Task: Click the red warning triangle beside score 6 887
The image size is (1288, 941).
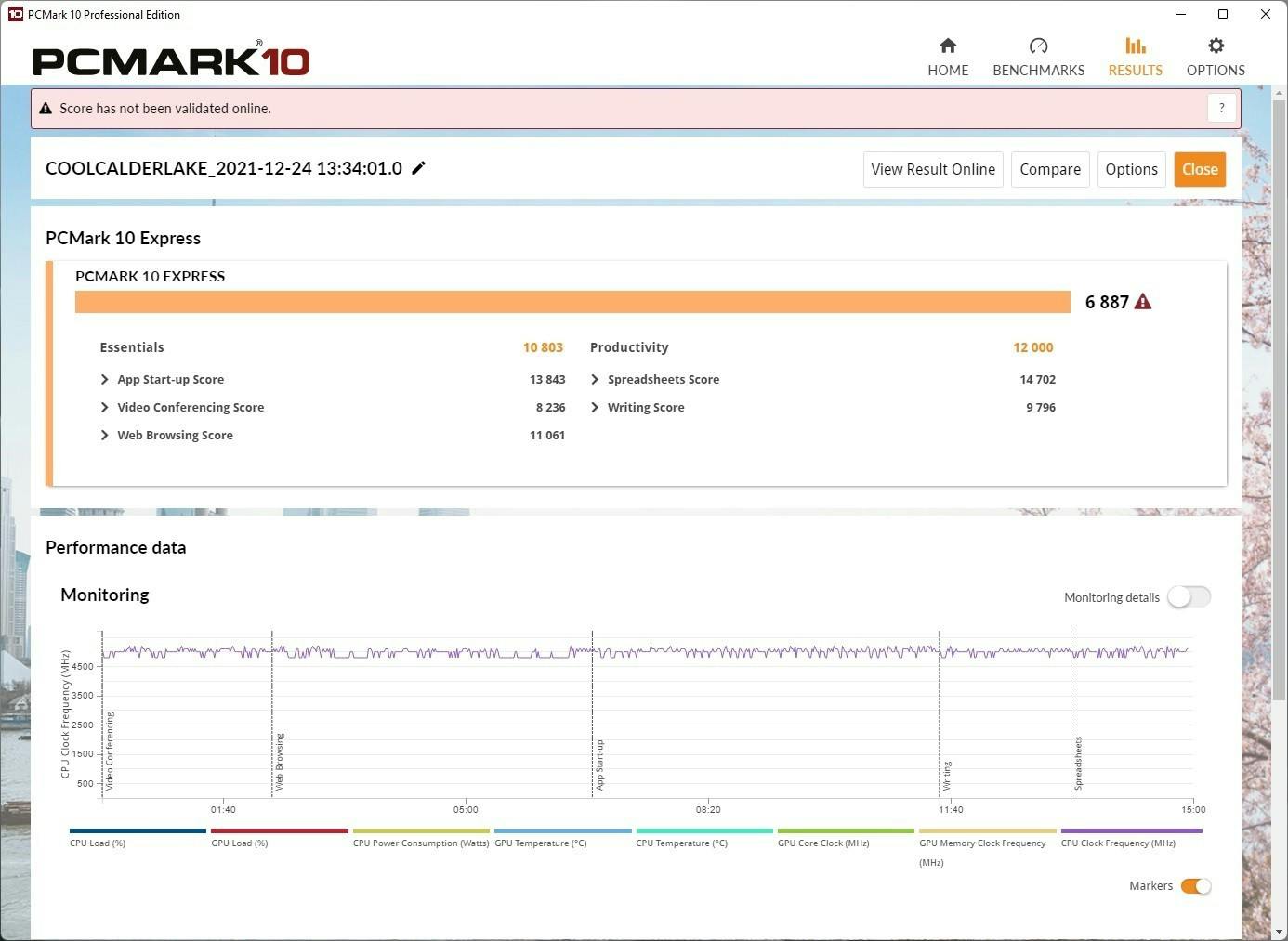Action: point(1143,302)
